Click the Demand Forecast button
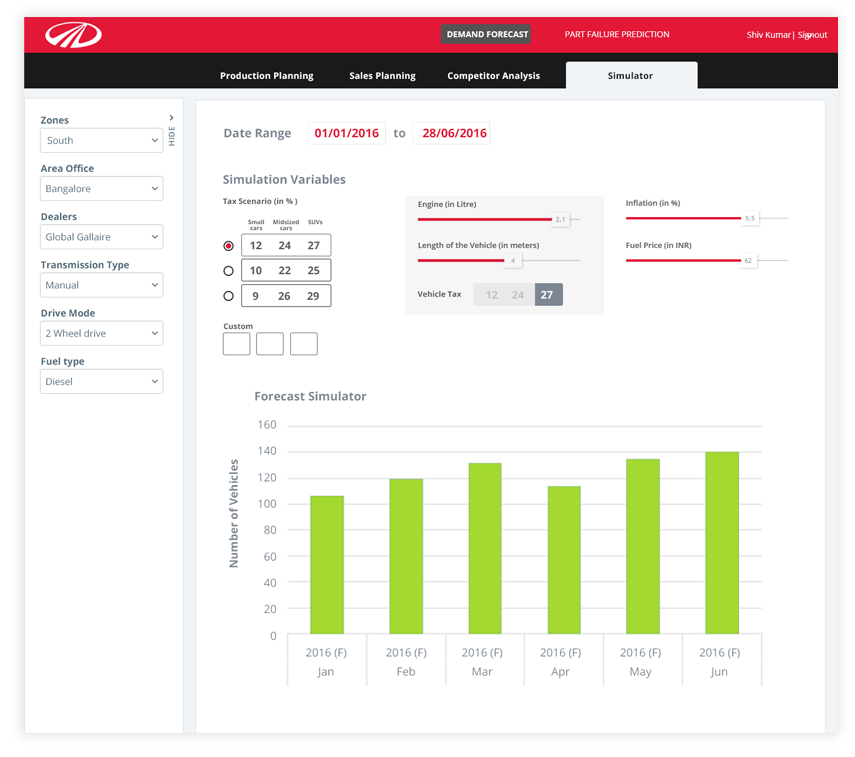The image size is (855, 757). click(x=486, y=35)
